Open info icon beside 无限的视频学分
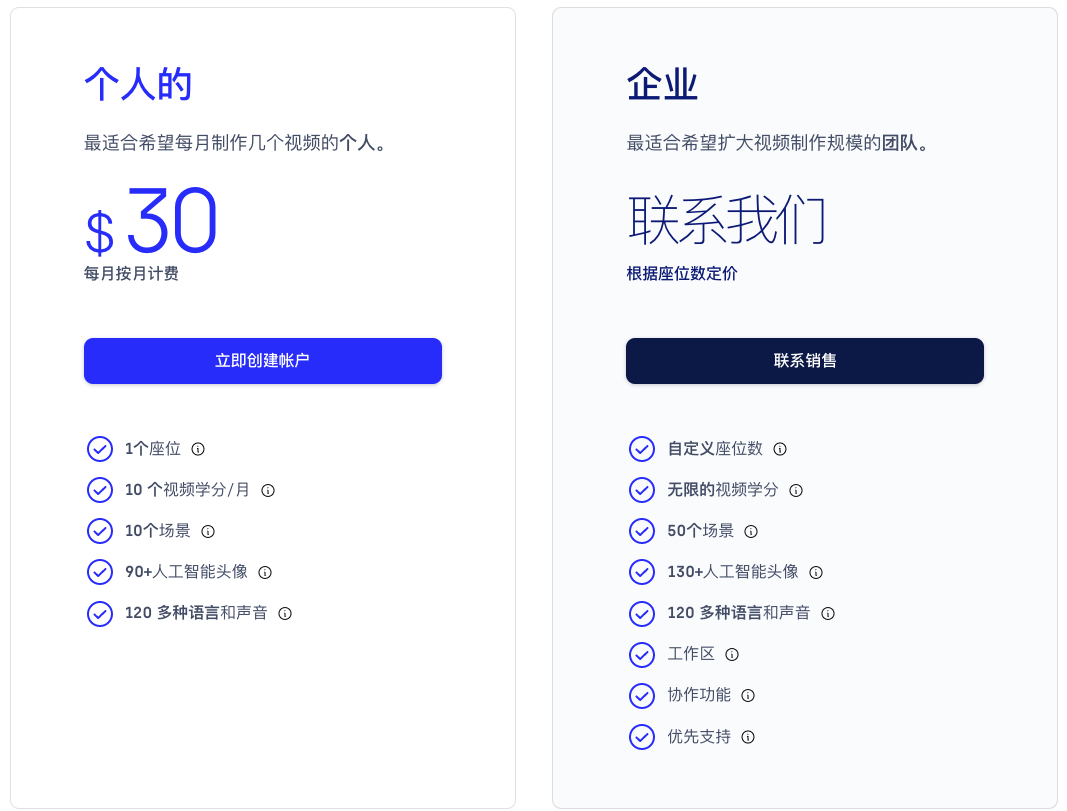 tap(796, 490)
